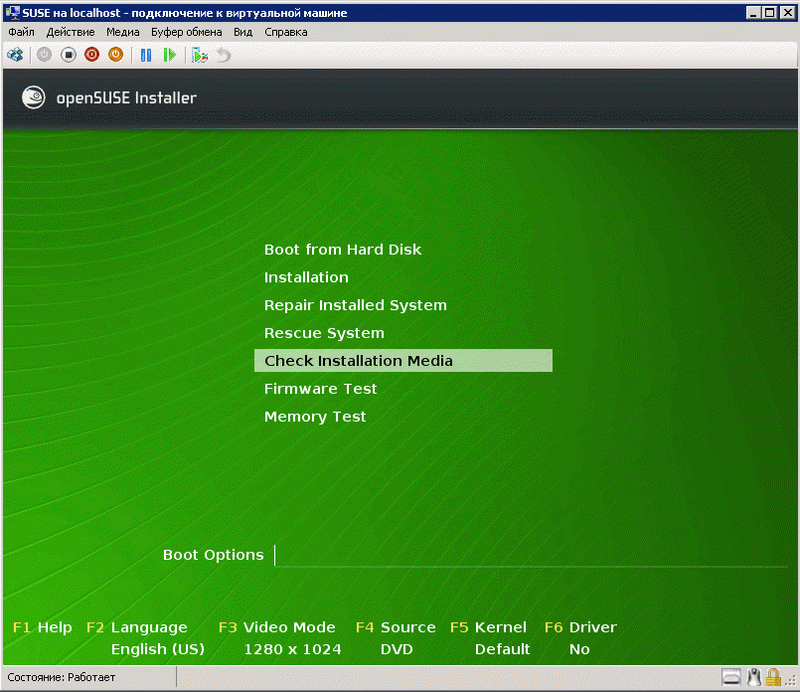The image size is (800, 692).
Task: Click the window title bar system icon
Action: [12, 13]
